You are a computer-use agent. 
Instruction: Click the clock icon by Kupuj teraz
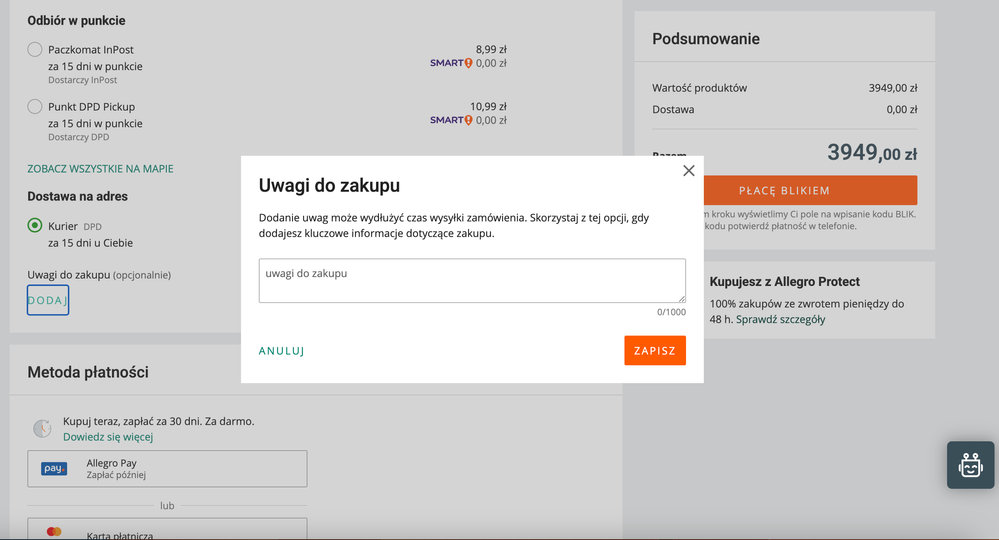click(42, 428)
